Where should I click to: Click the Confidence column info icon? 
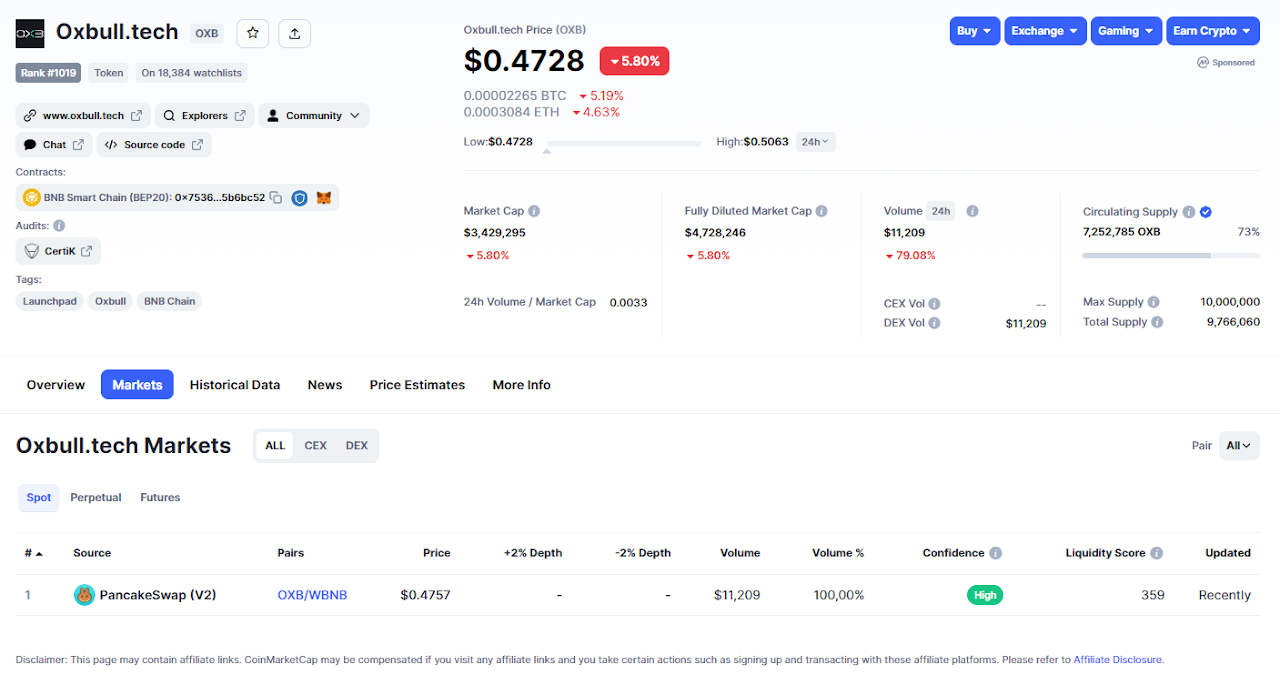tap(995, 553)
